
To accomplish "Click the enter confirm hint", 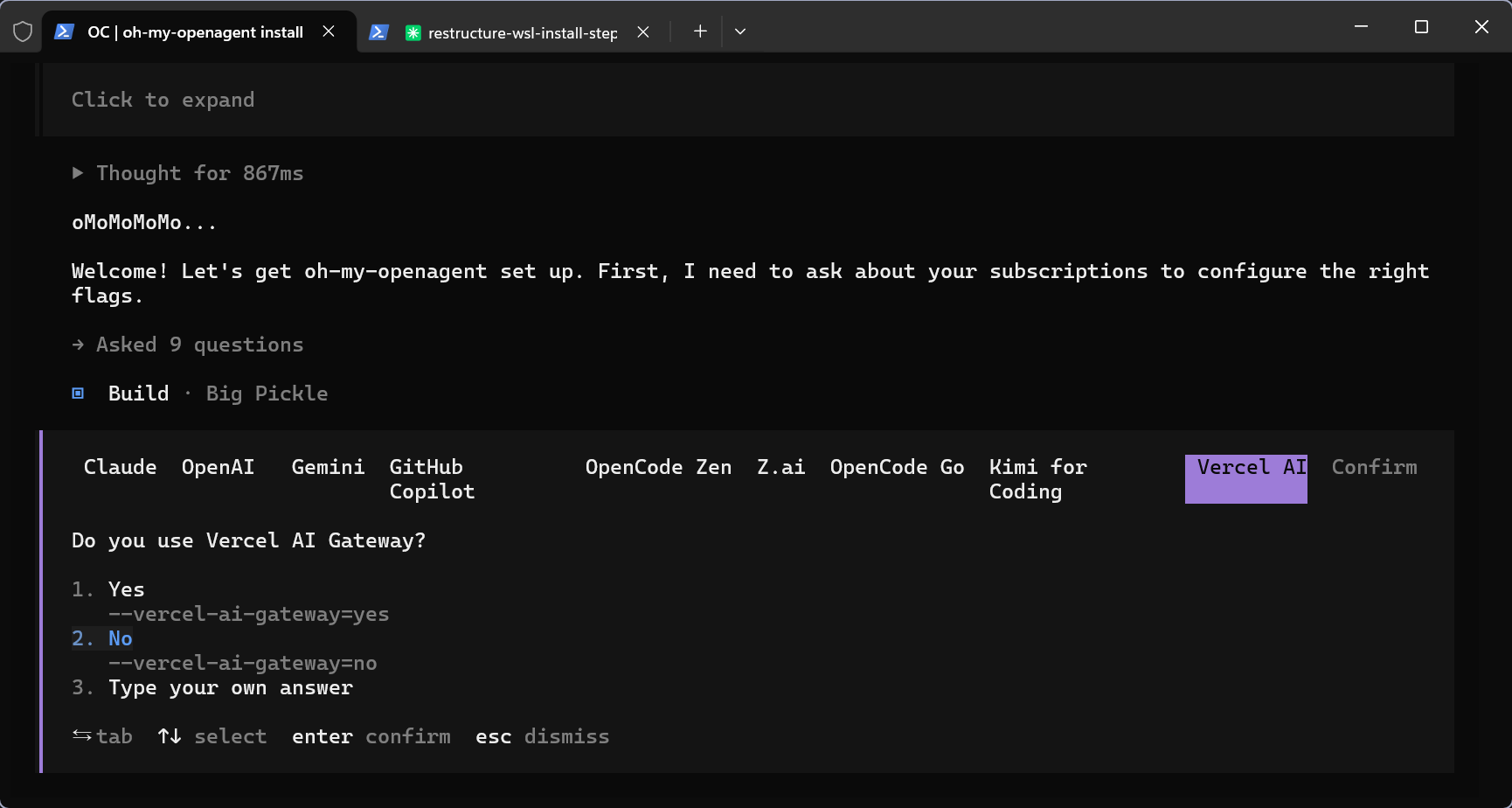I will tap(371, 736).
